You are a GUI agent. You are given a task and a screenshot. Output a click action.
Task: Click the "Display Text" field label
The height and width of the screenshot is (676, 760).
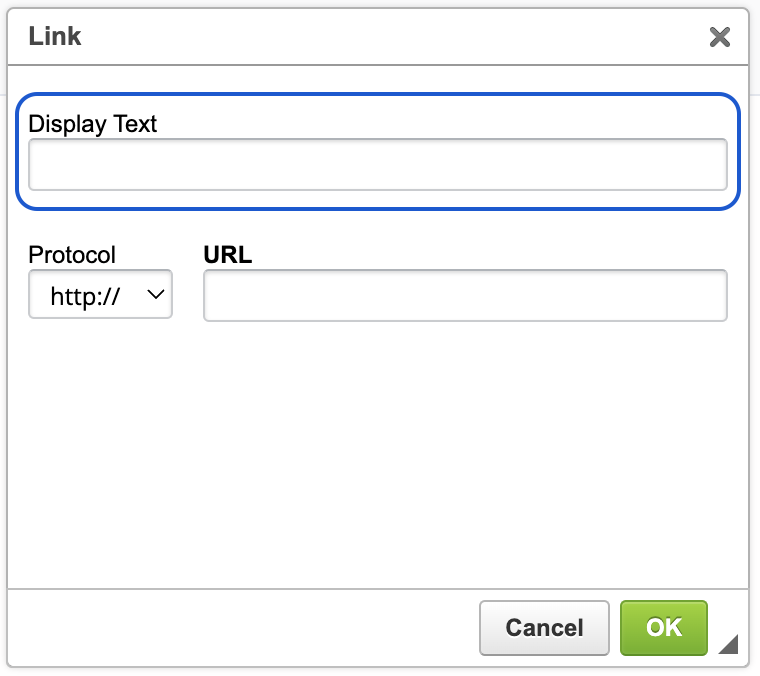coord(93,124)
